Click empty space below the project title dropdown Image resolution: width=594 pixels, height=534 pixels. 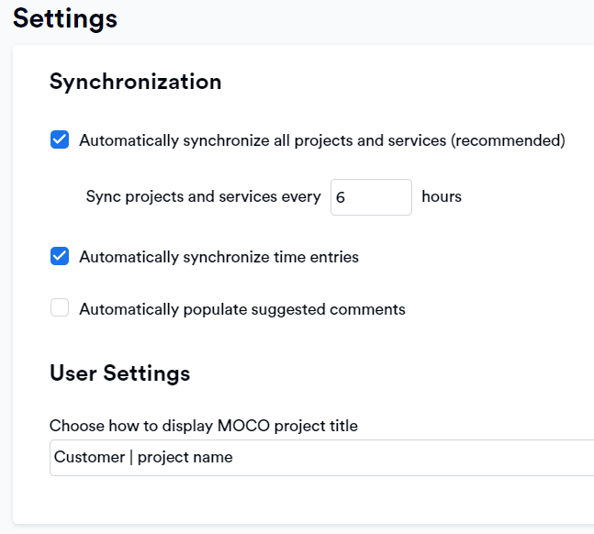[x=303, y=500]
